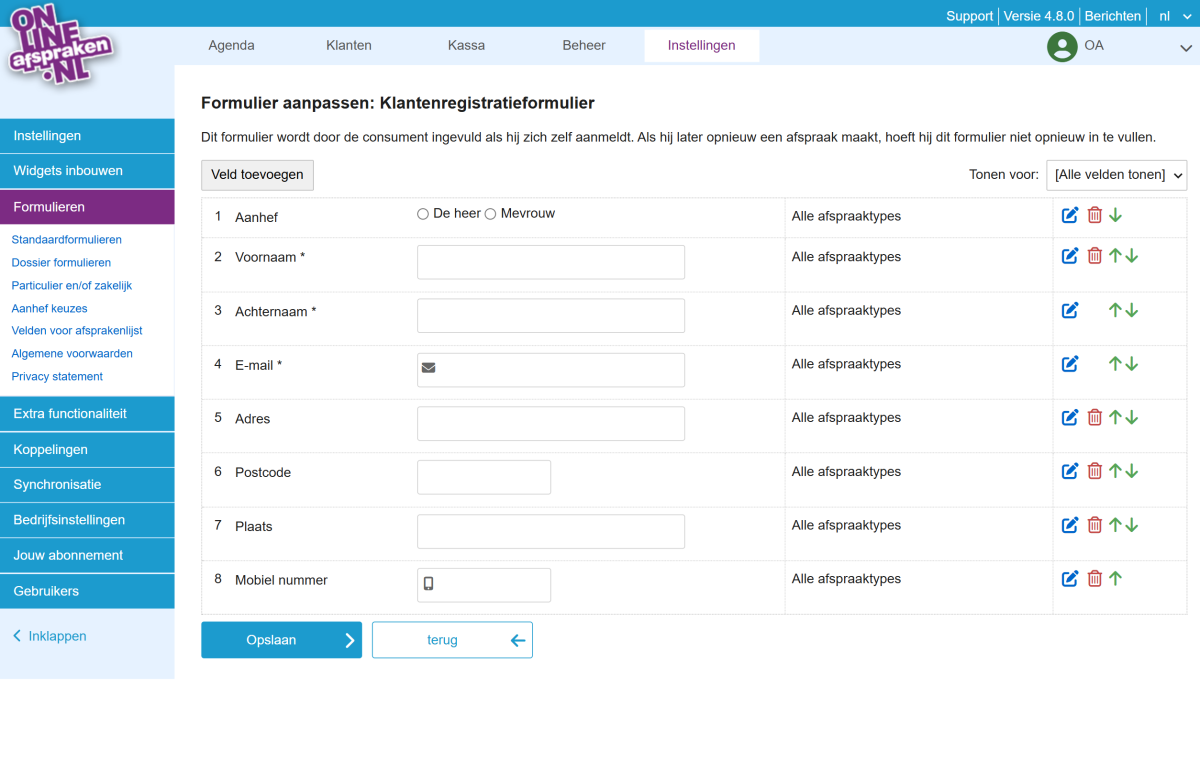Edit the Adres field
This screenshot has height=776, width=1200.
[1070, 417]
